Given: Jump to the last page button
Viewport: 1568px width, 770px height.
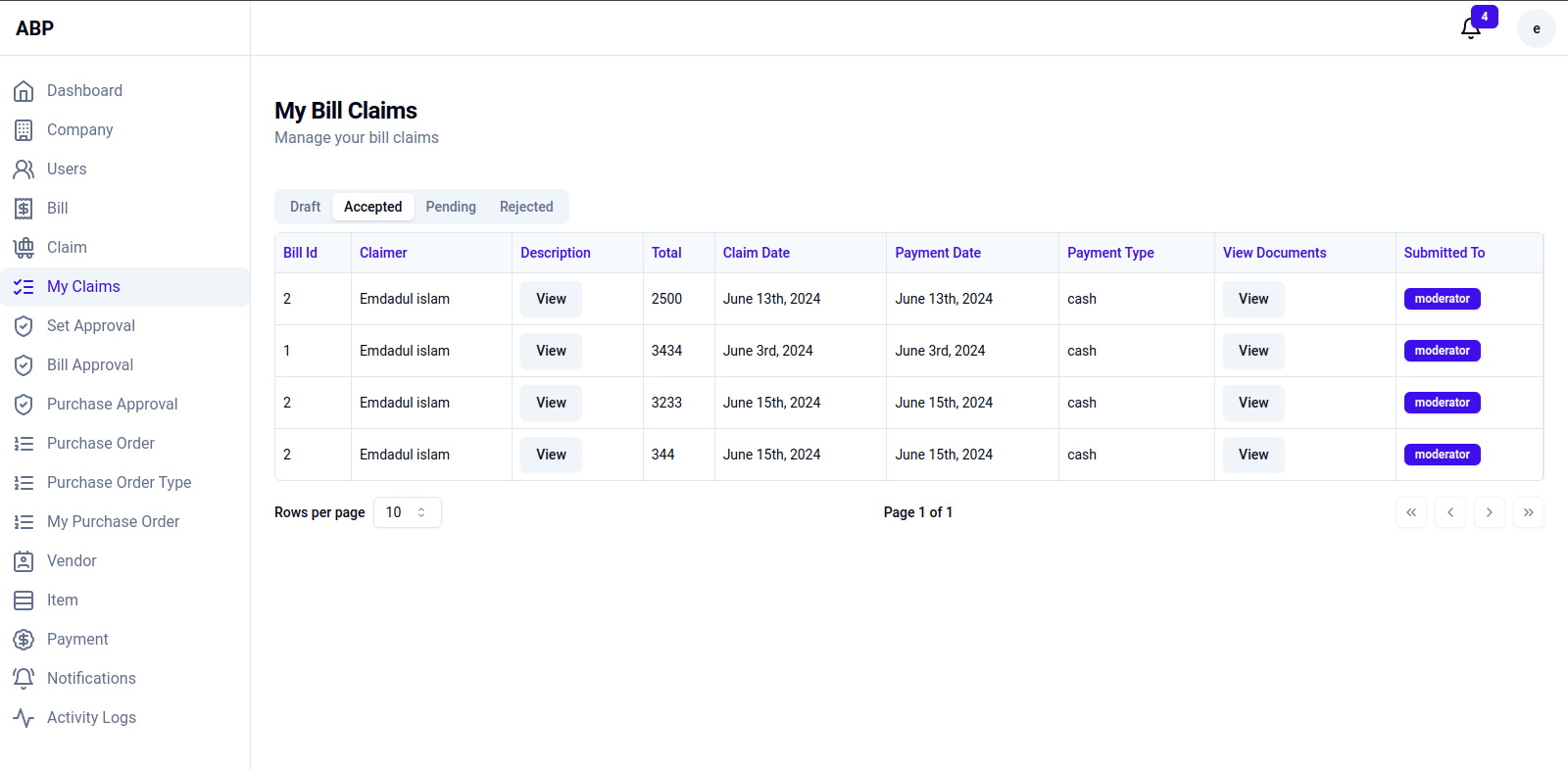Looking at the screenshot, I should (x=1528, y=512).
